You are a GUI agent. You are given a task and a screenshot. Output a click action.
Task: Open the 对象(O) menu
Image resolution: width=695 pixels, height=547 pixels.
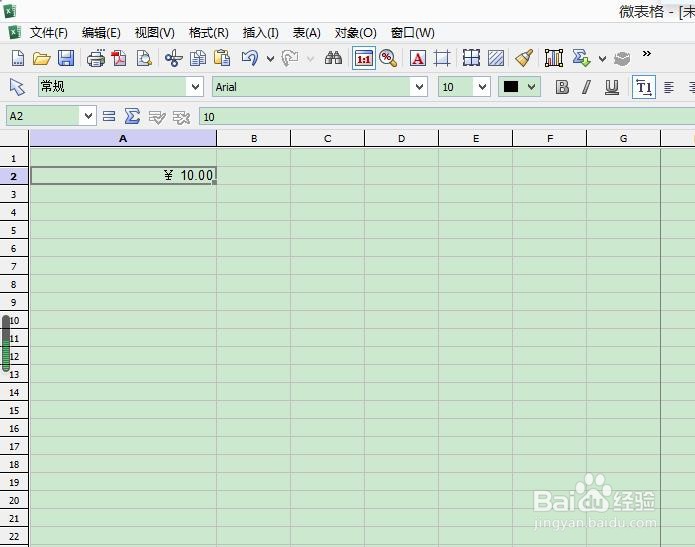pyautogui.click(x=355, y=33)
